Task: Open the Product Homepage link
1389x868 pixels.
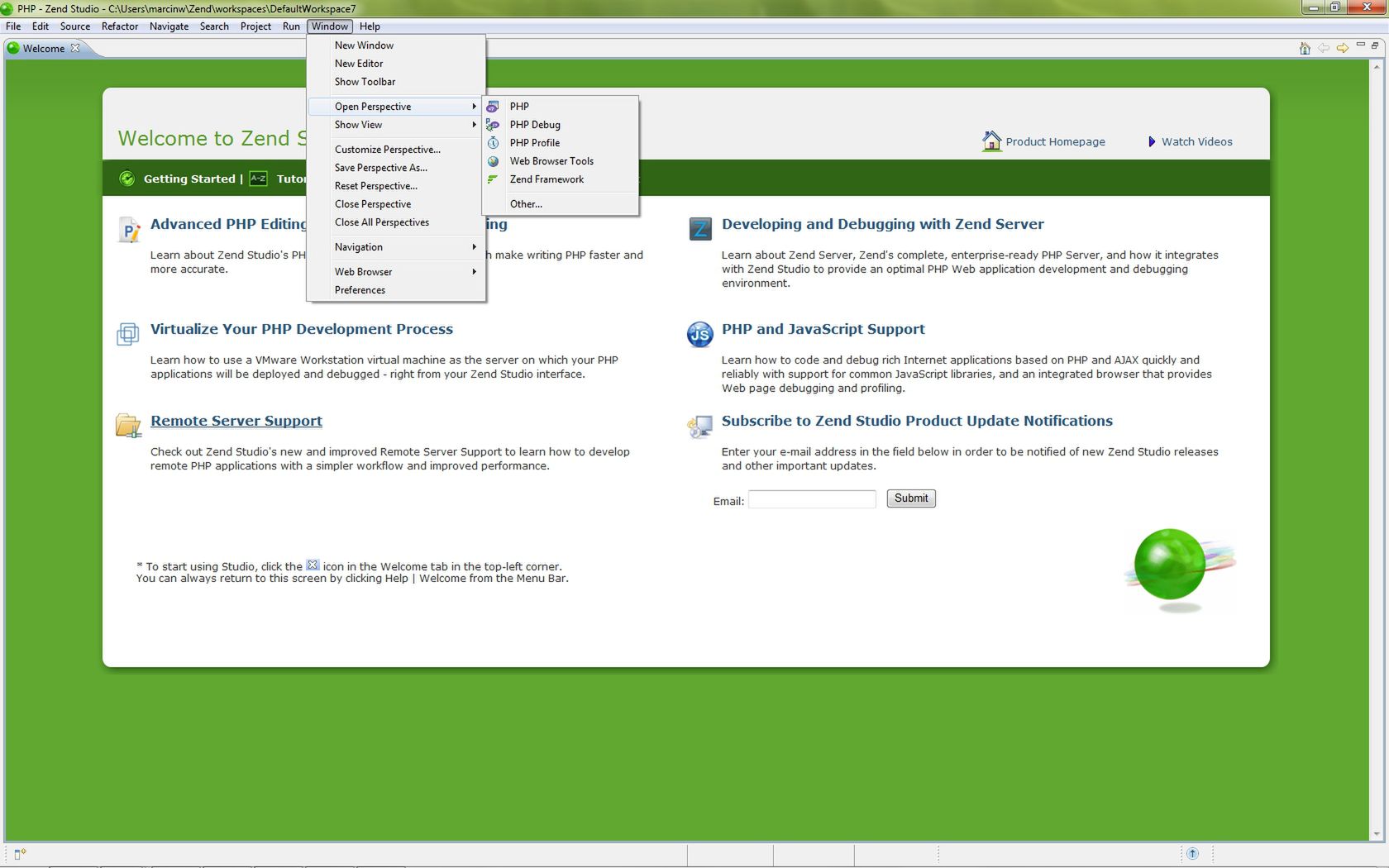Action: click(1055, 142)
